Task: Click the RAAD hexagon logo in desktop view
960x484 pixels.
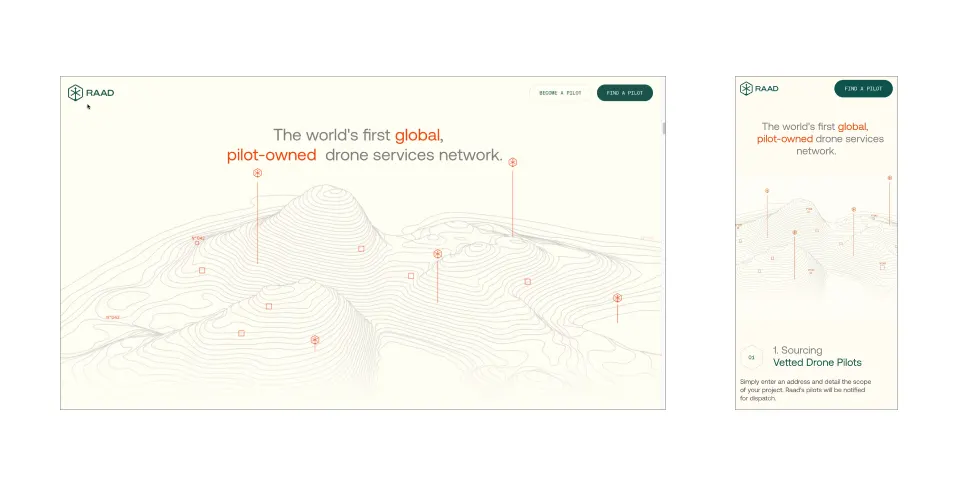Action: (75, 93)
